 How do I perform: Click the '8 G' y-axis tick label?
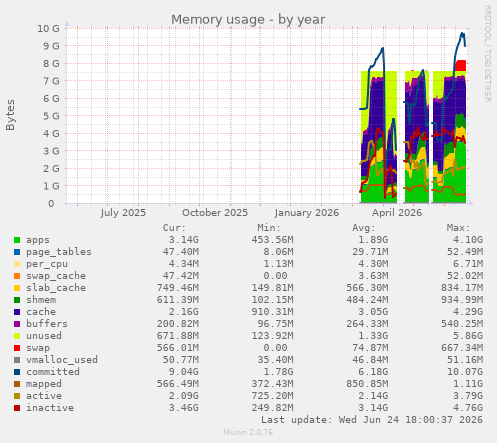pyautogui.click(x=51, y=63)
